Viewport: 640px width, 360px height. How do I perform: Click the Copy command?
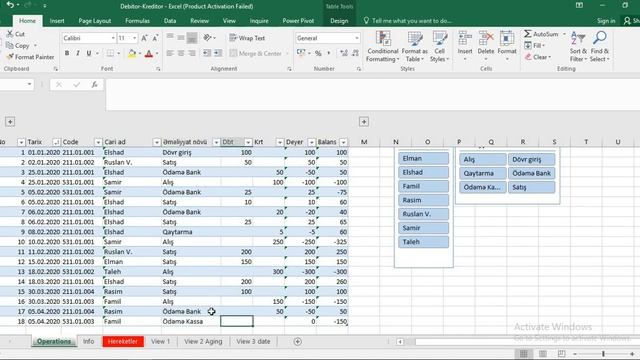[x=18, y=46]
